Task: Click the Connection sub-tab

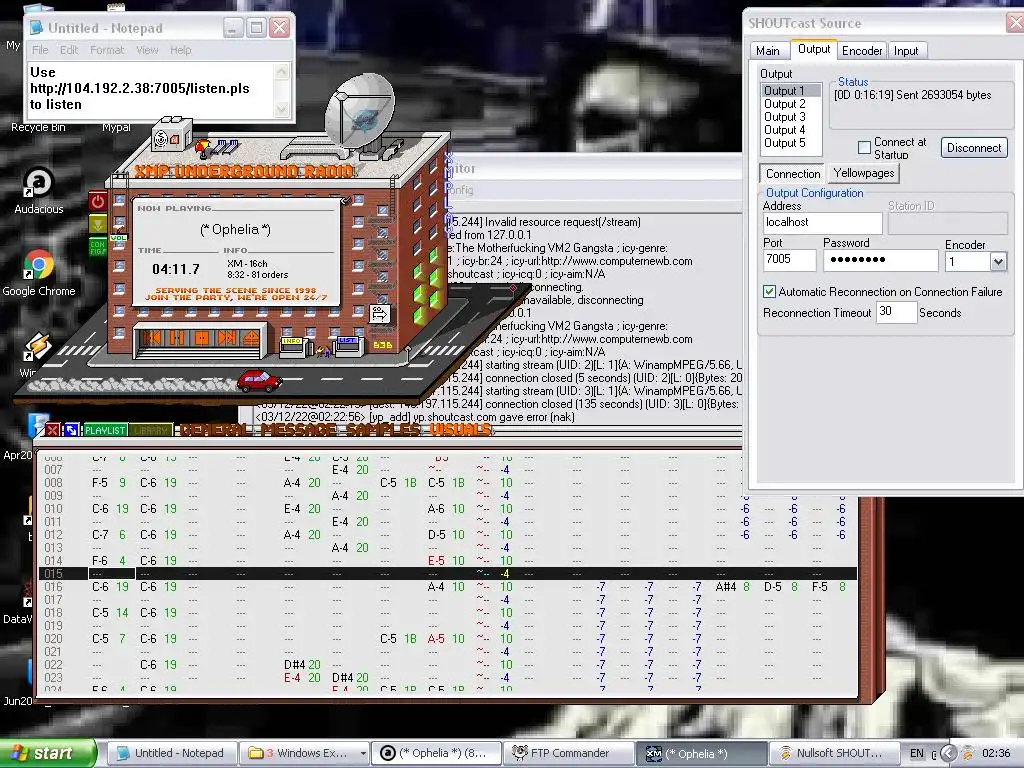Action: (x=793, y=174)
